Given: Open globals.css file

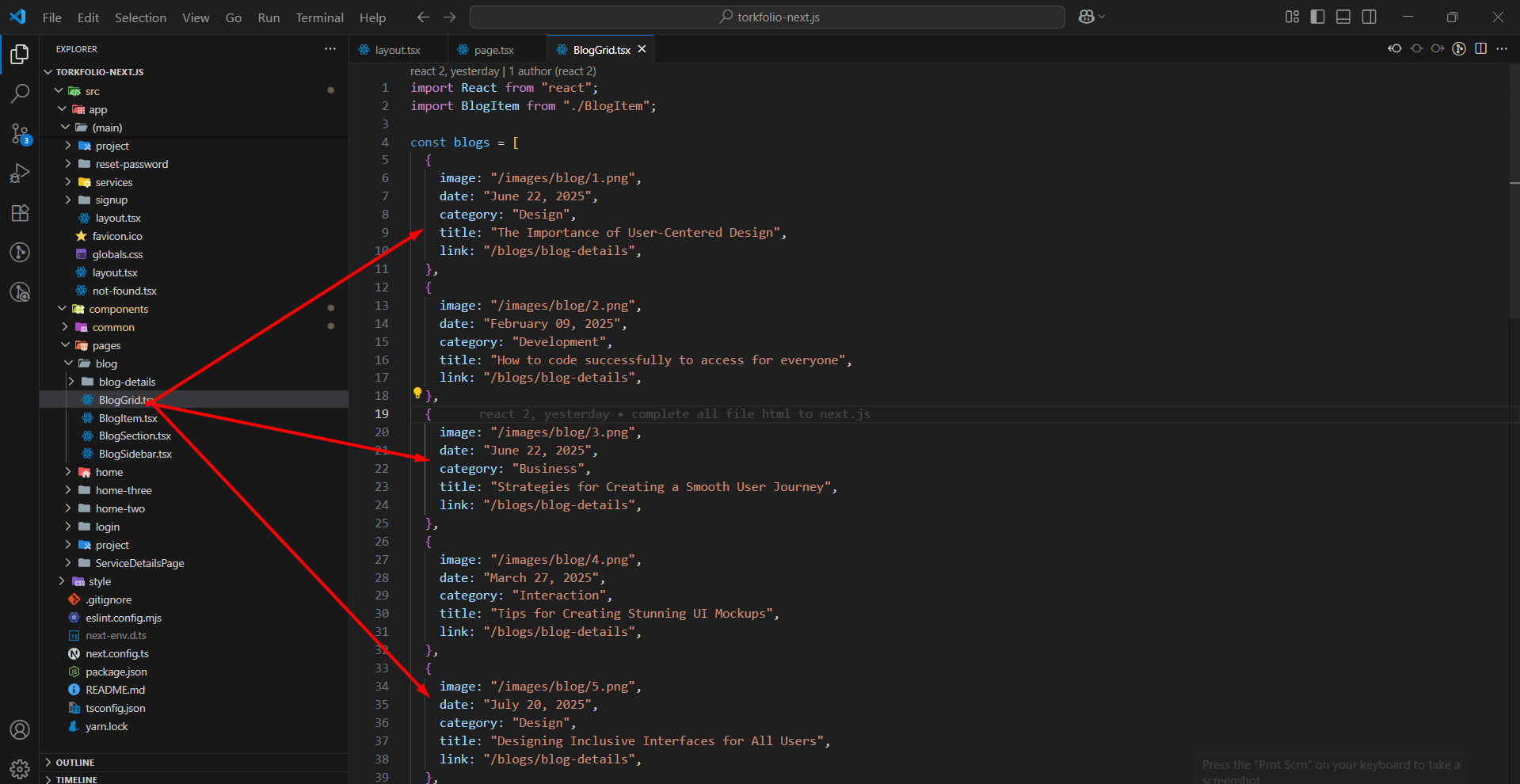Looking at the screenshot, I should [194, 254].
